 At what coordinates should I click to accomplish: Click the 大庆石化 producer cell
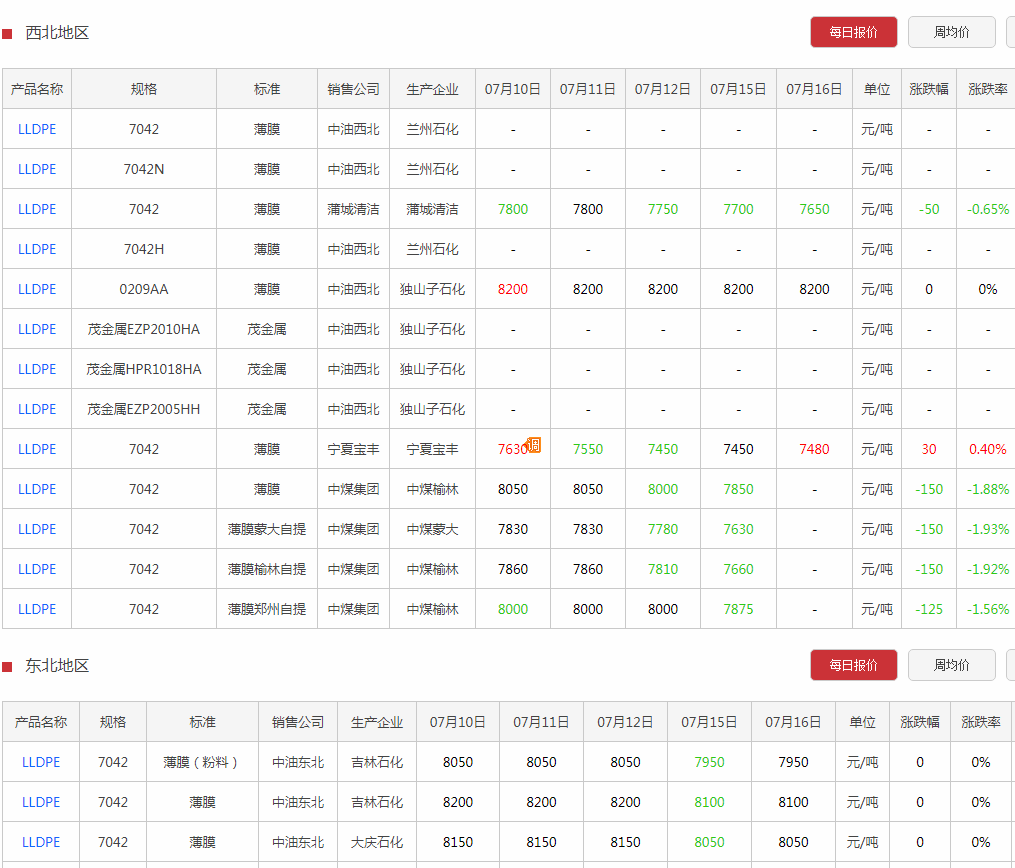pyautogui.click(x=377, y=843)
